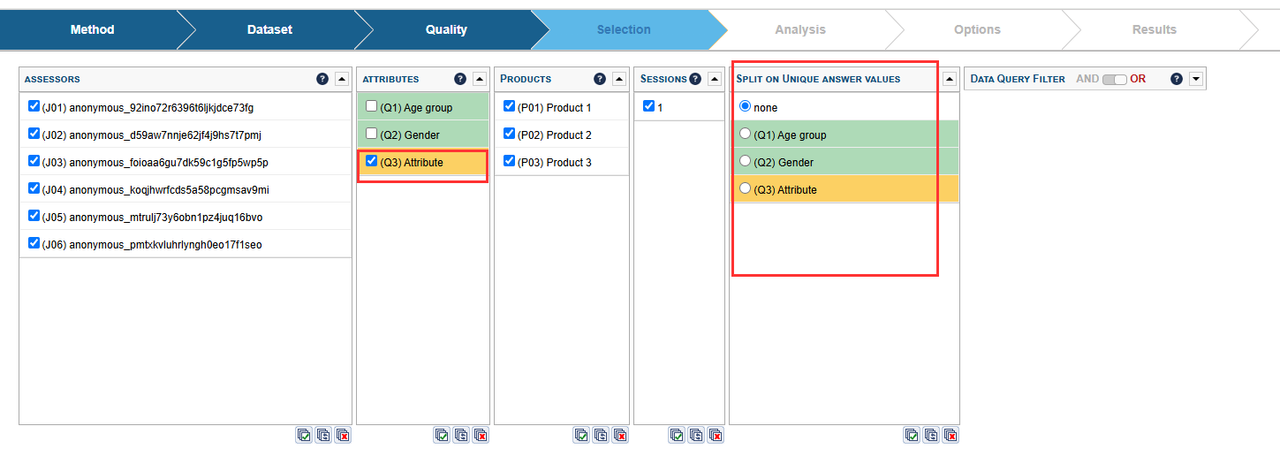Invert the selection in the Attributes panel
This screenshot has height=451, width=1280.
point(460,435)
